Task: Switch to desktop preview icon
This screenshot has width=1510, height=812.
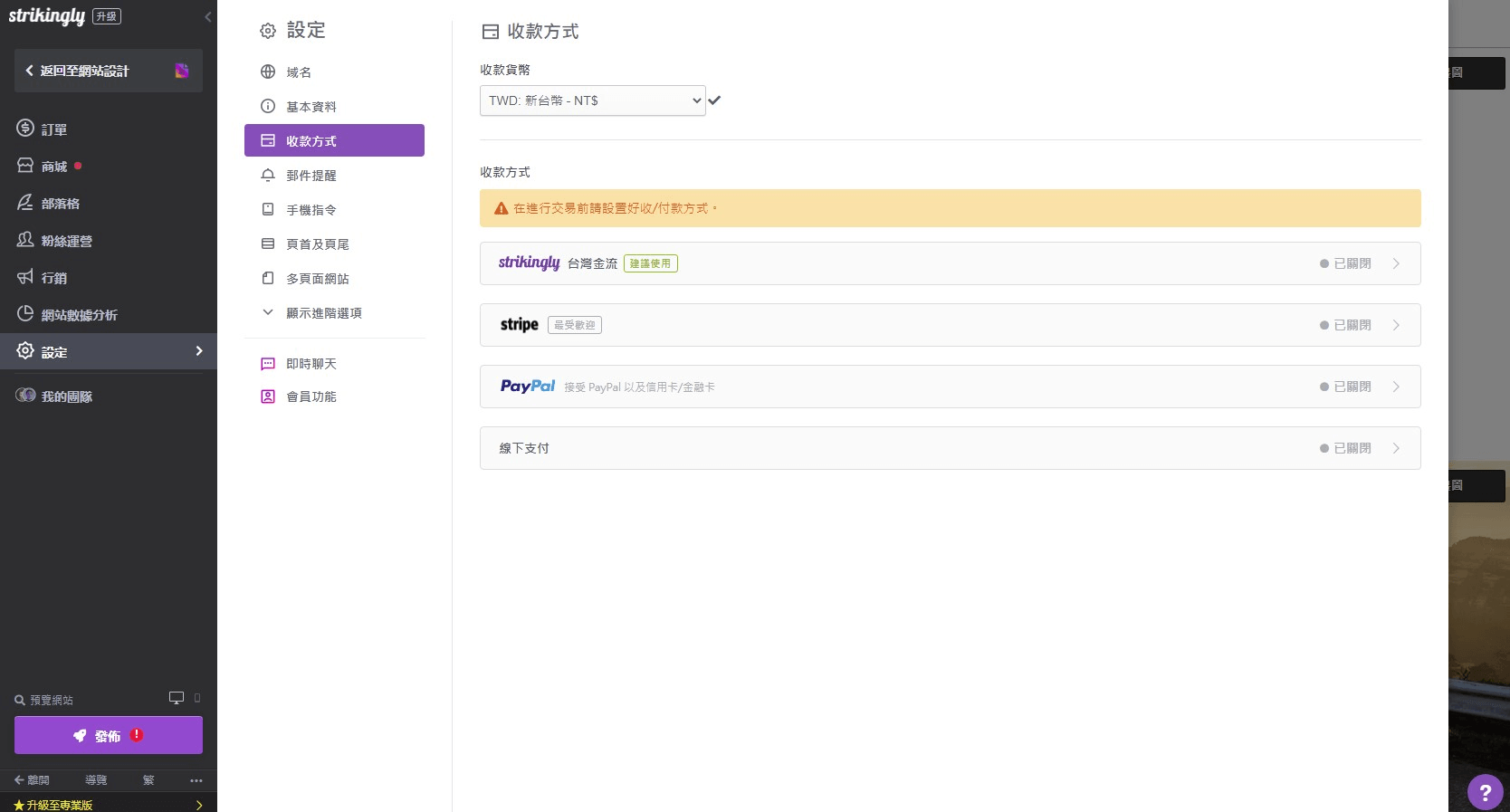Action: [177, 698]
